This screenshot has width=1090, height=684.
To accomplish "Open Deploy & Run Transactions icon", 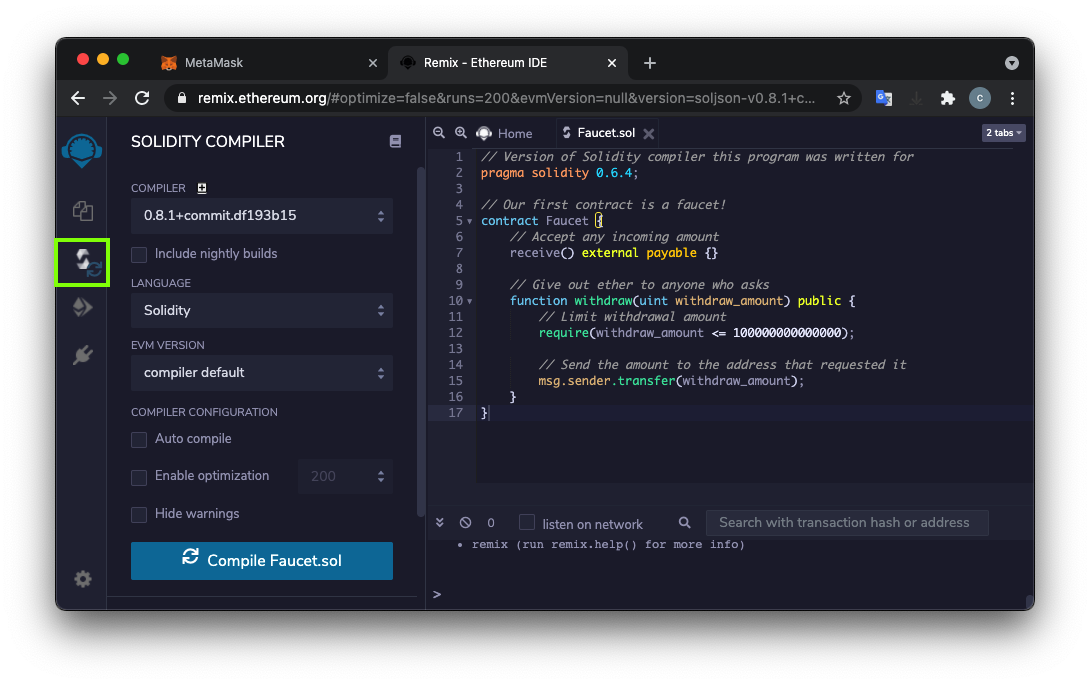I will tap(82, 308).
